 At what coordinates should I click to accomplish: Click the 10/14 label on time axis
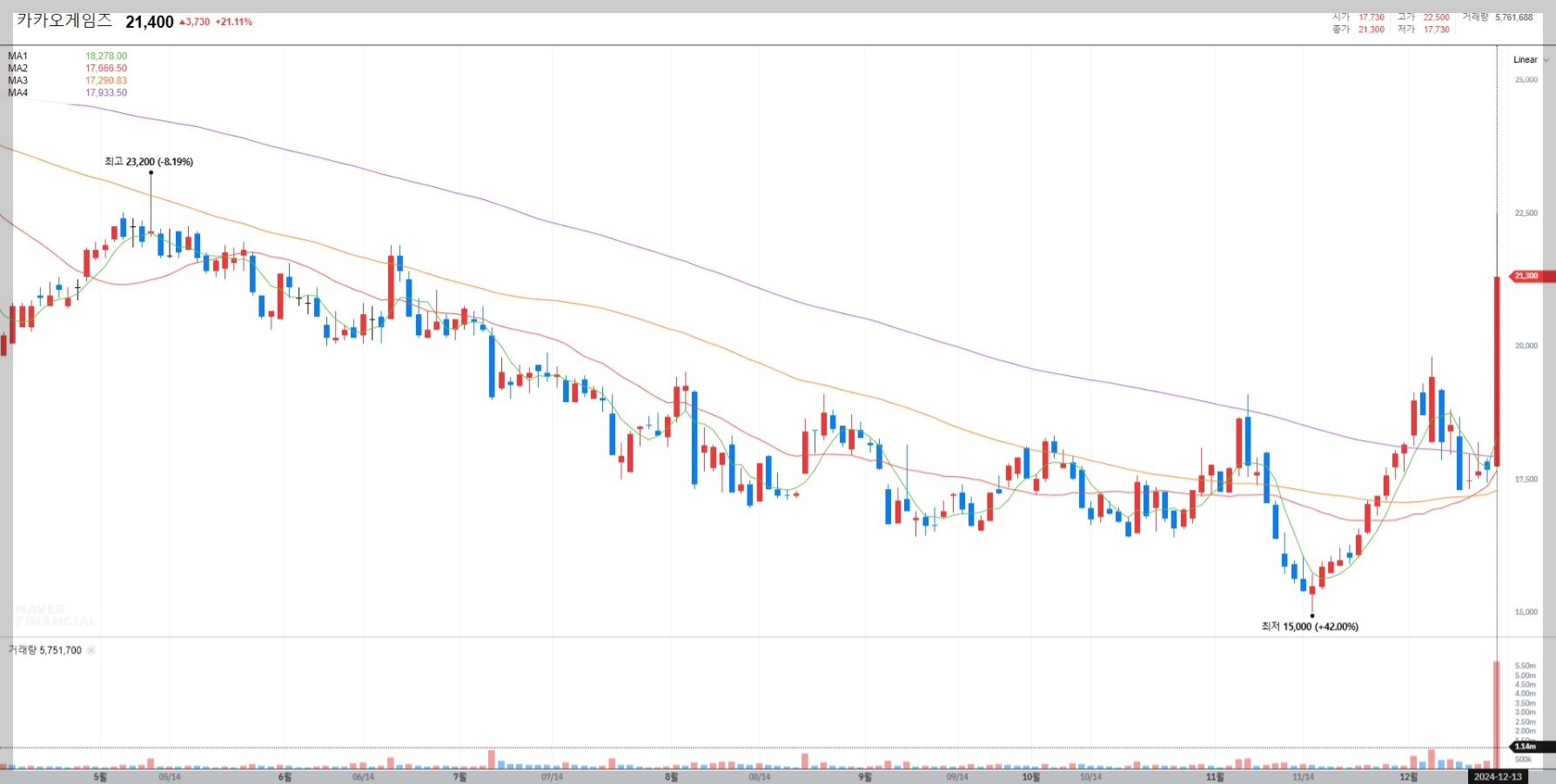[1090, 777]
